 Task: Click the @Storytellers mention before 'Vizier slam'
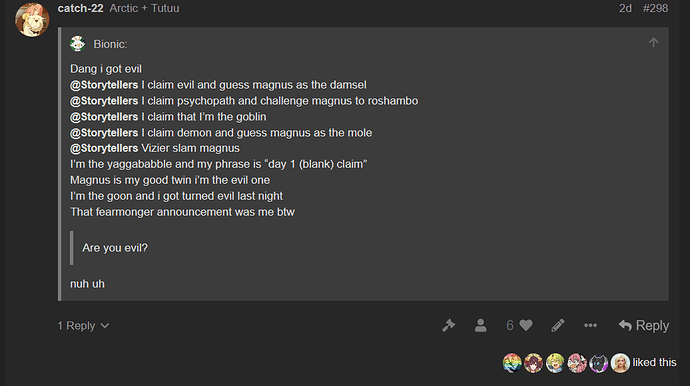(x=104, y=148)
